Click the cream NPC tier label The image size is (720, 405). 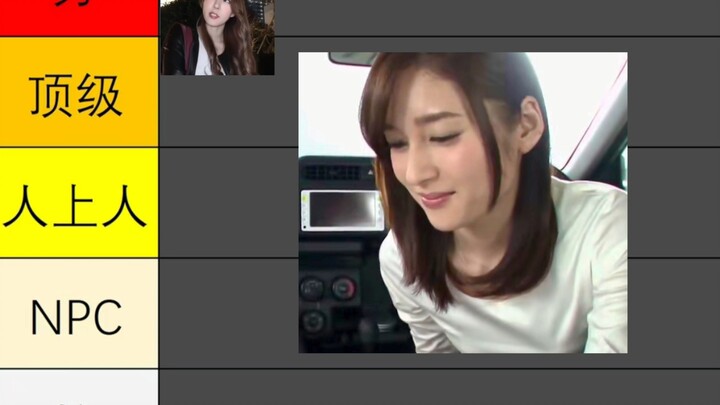[x=78, y=314]
